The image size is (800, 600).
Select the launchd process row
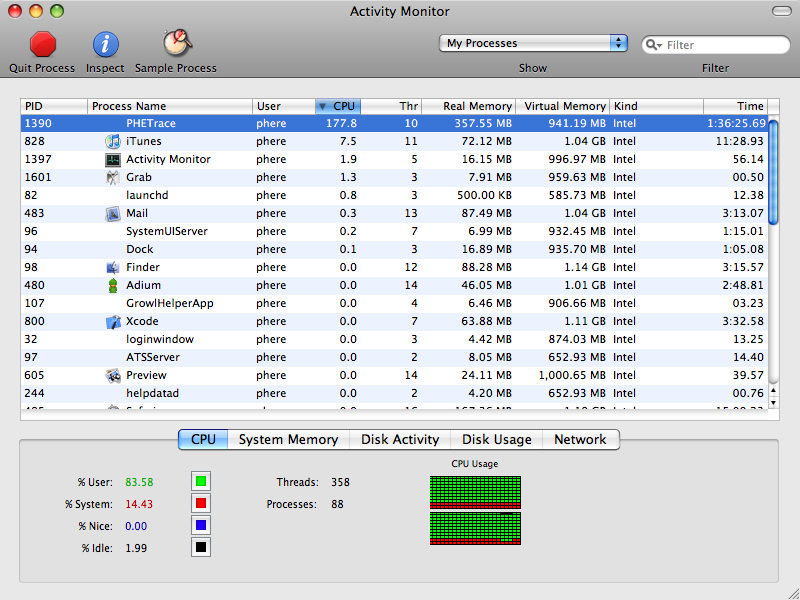(x=394, y=195)
